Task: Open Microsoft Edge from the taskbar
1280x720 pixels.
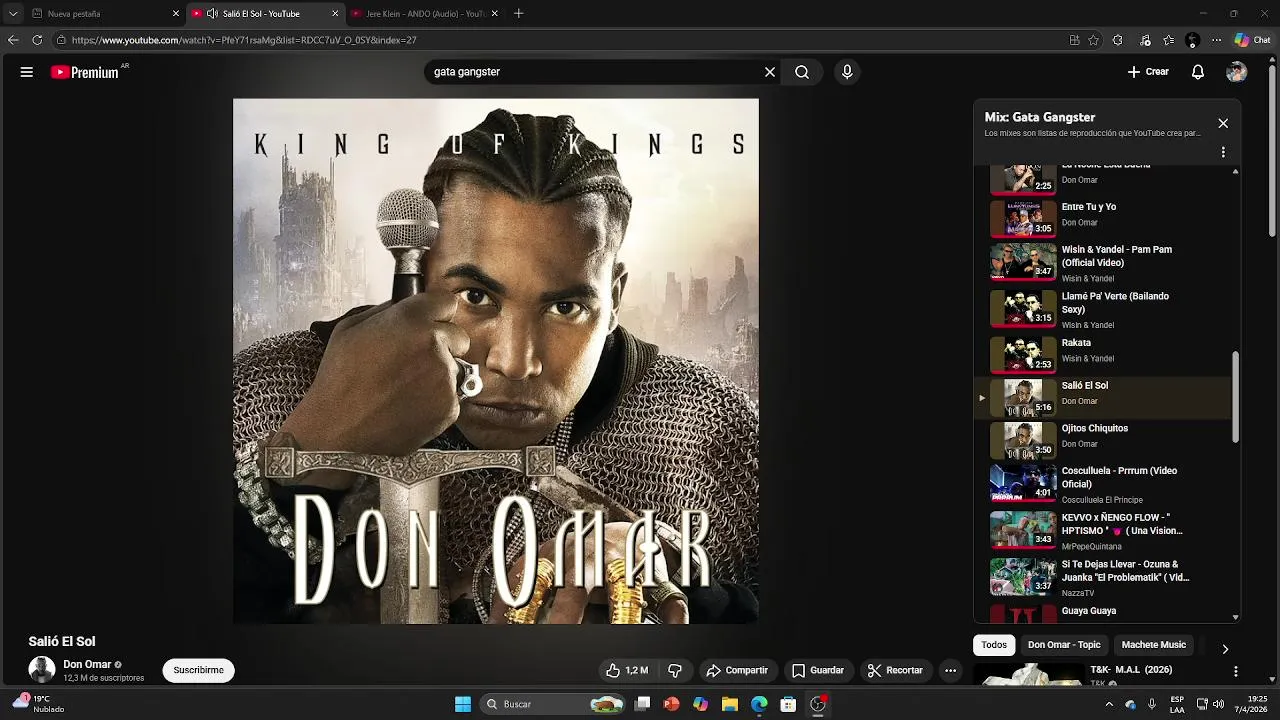Action: point(759,704)
